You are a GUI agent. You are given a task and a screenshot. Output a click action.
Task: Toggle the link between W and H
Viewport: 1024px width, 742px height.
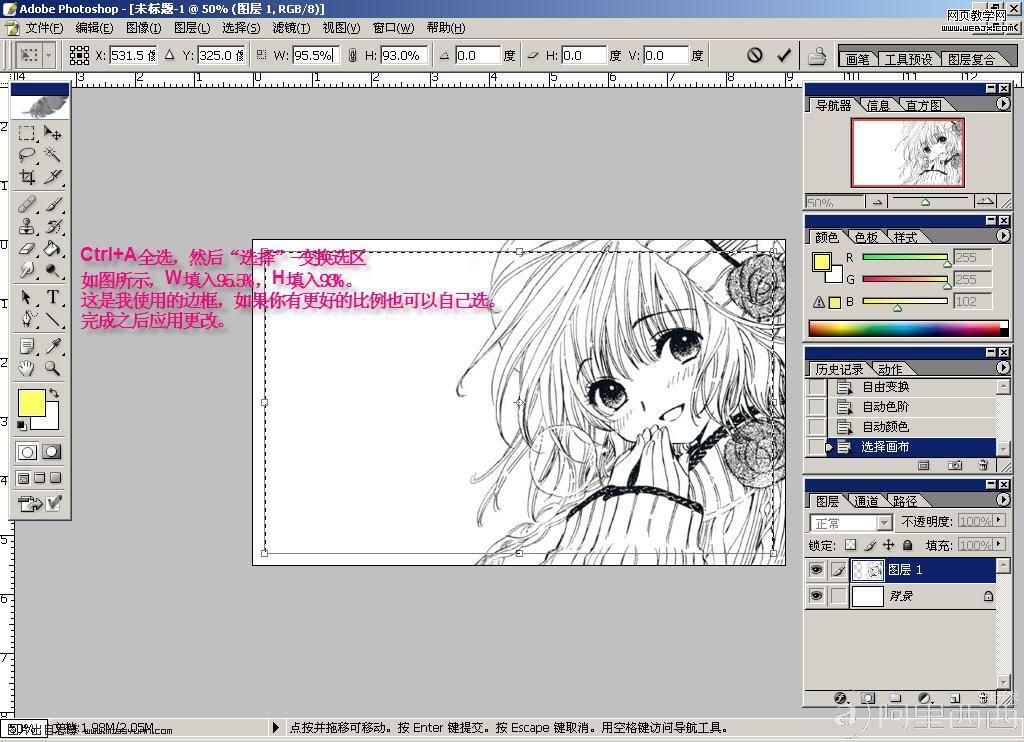coord(352,56)
